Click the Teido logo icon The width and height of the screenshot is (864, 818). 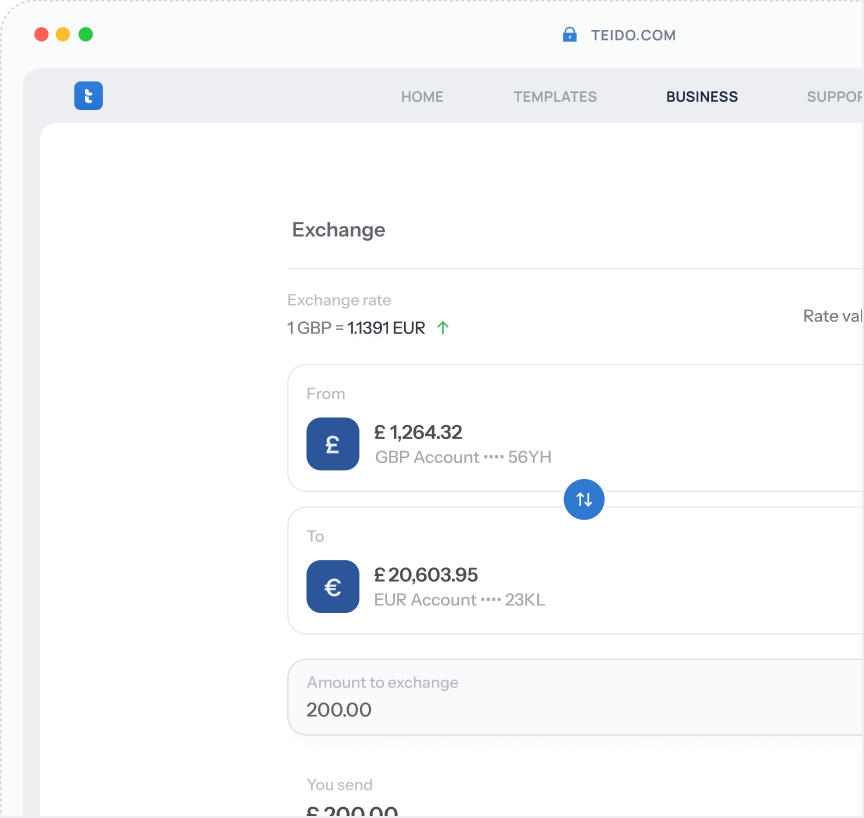click(x=88, y=96)
